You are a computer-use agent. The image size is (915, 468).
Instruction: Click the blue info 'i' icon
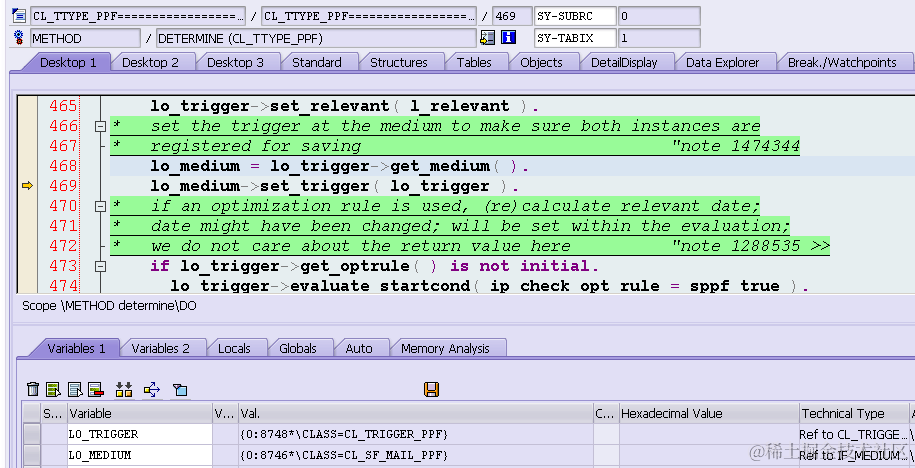pyautogui.click(x=508, y=38)
